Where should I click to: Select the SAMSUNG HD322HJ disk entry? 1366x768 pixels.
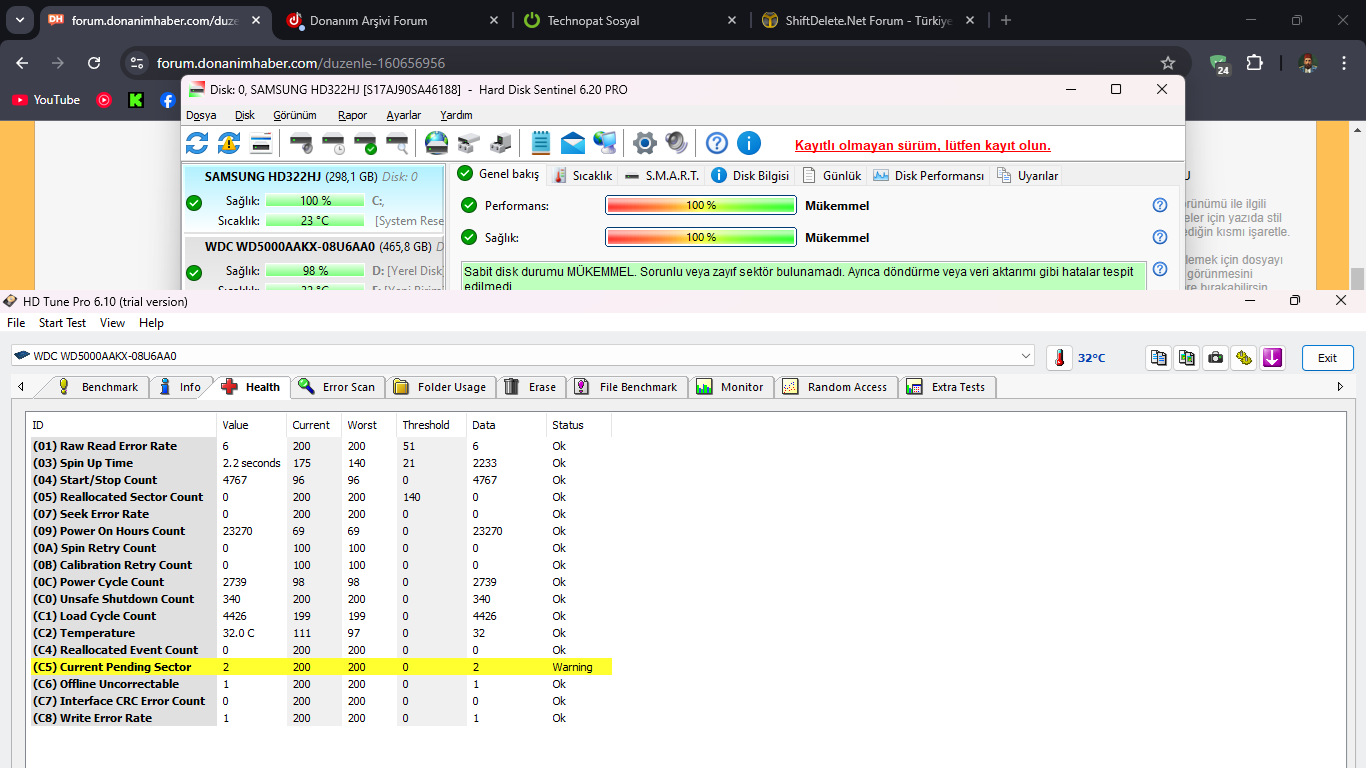tap(314, 199)
